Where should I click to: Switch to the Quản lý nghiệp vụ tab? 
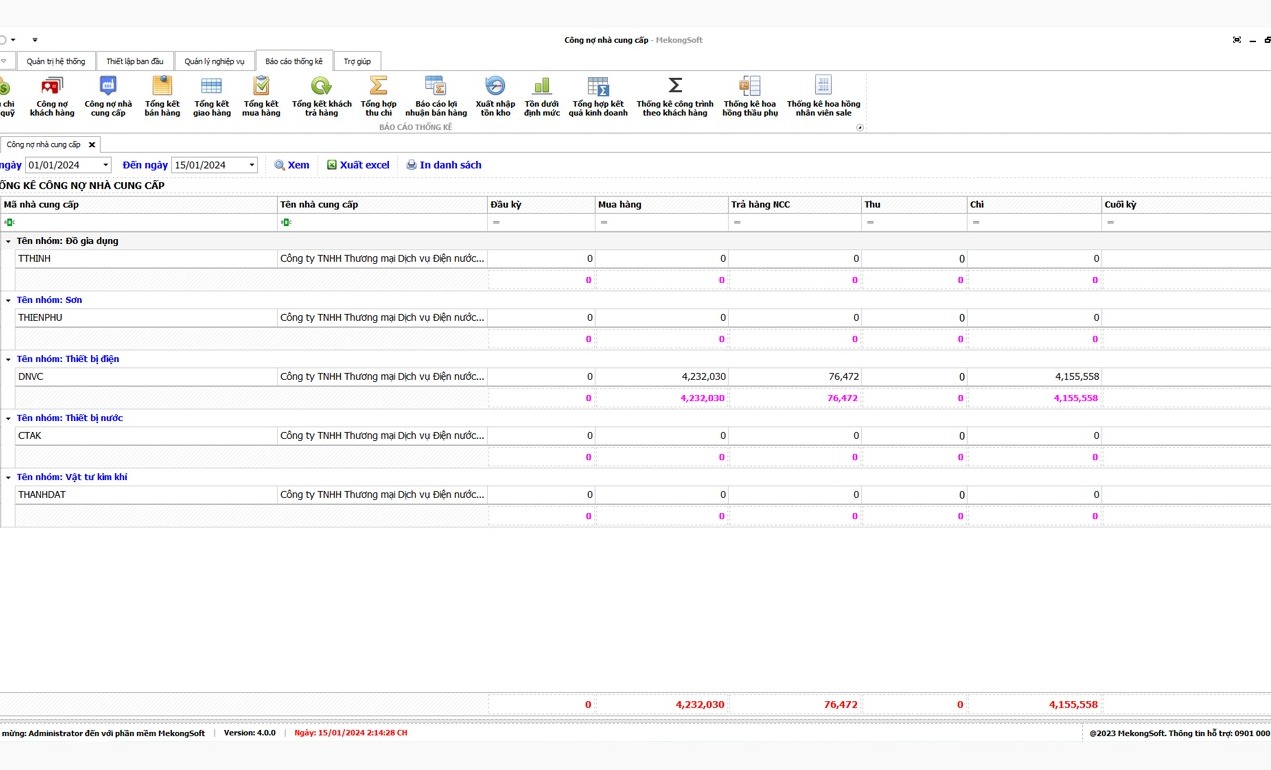(x=214, y=62)
